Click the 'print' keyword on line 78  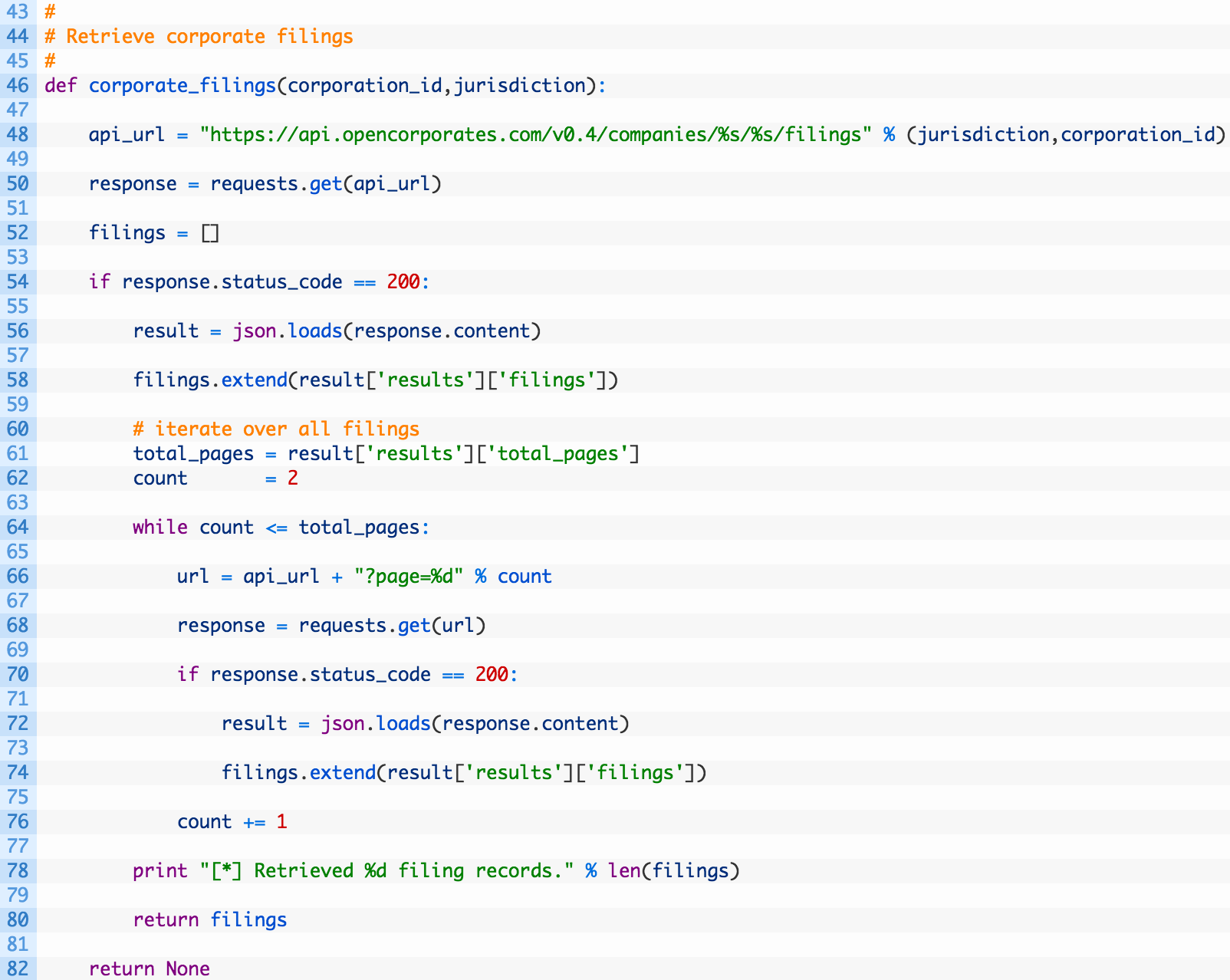point(160,870)
